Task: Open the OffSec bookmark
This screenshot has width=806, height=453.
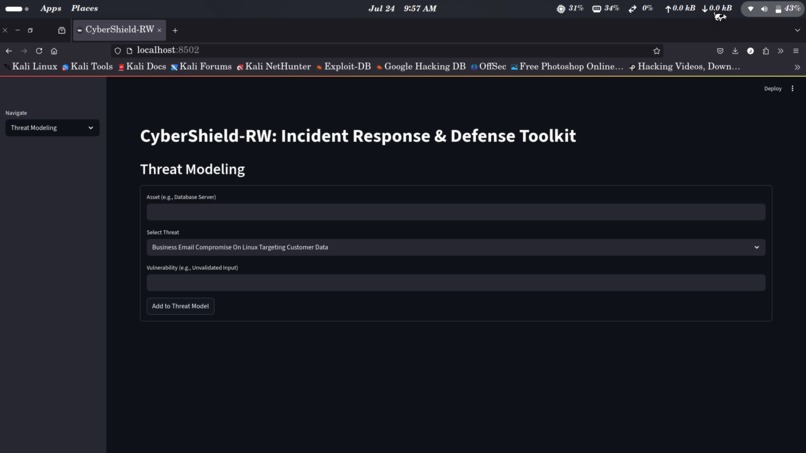Action: coord(488,66)
